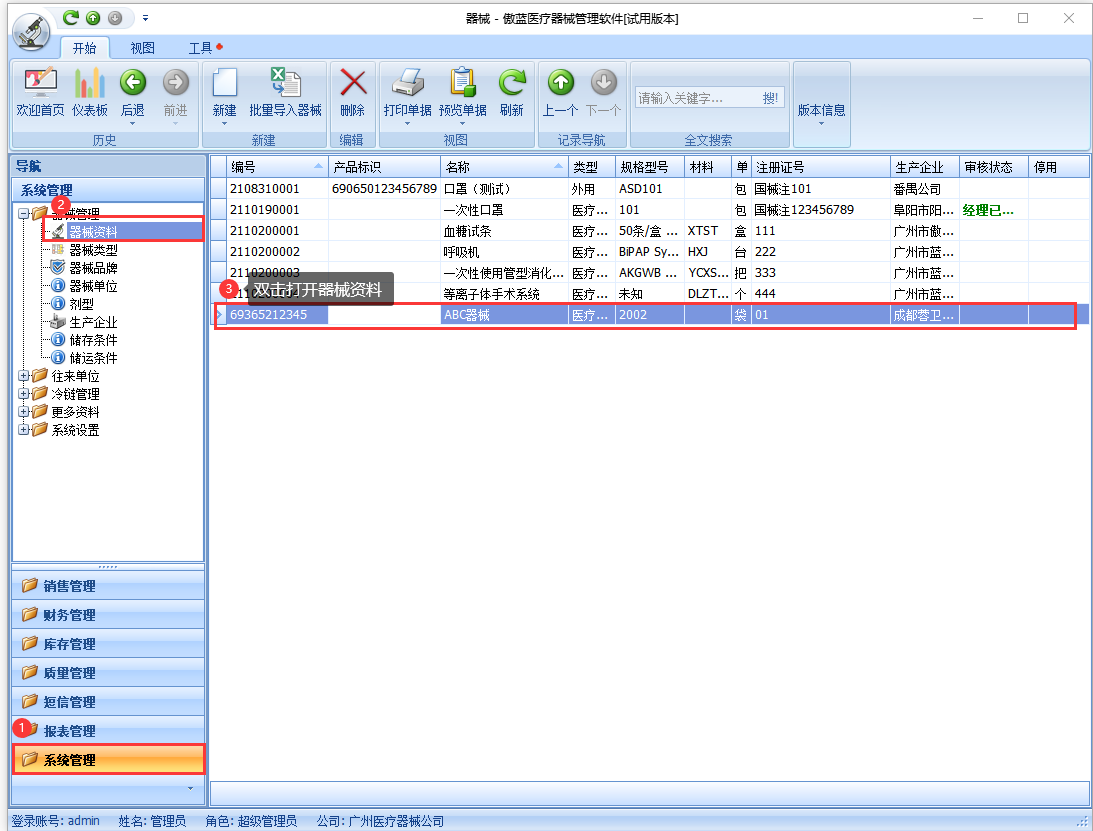
Task: Select 器械资料 in the navigation tree
Action: [93, 231]
